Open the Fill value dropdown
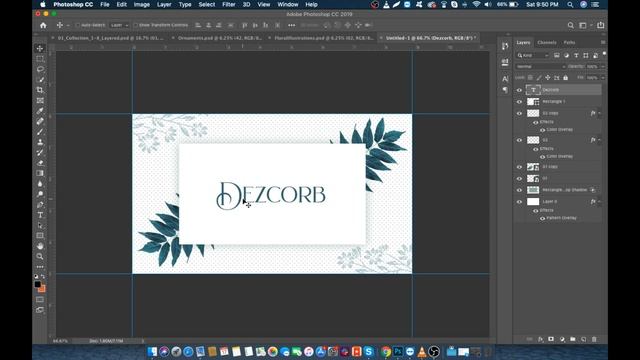 603,78
